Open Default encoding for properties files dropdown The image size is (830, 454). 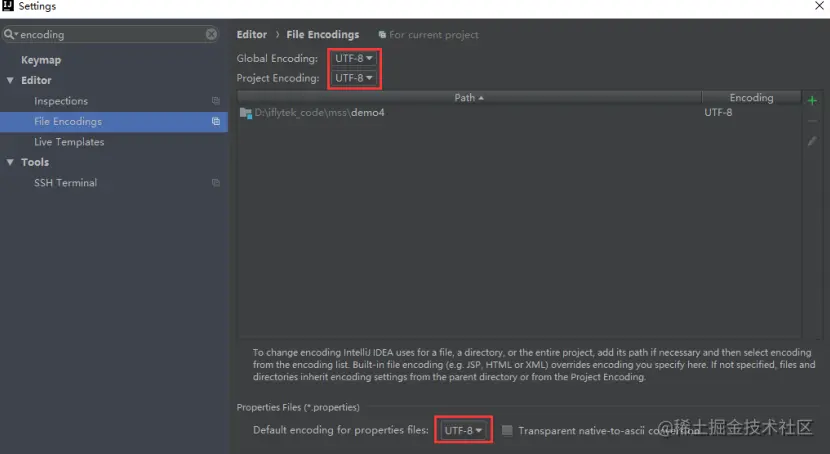[463, 430]
